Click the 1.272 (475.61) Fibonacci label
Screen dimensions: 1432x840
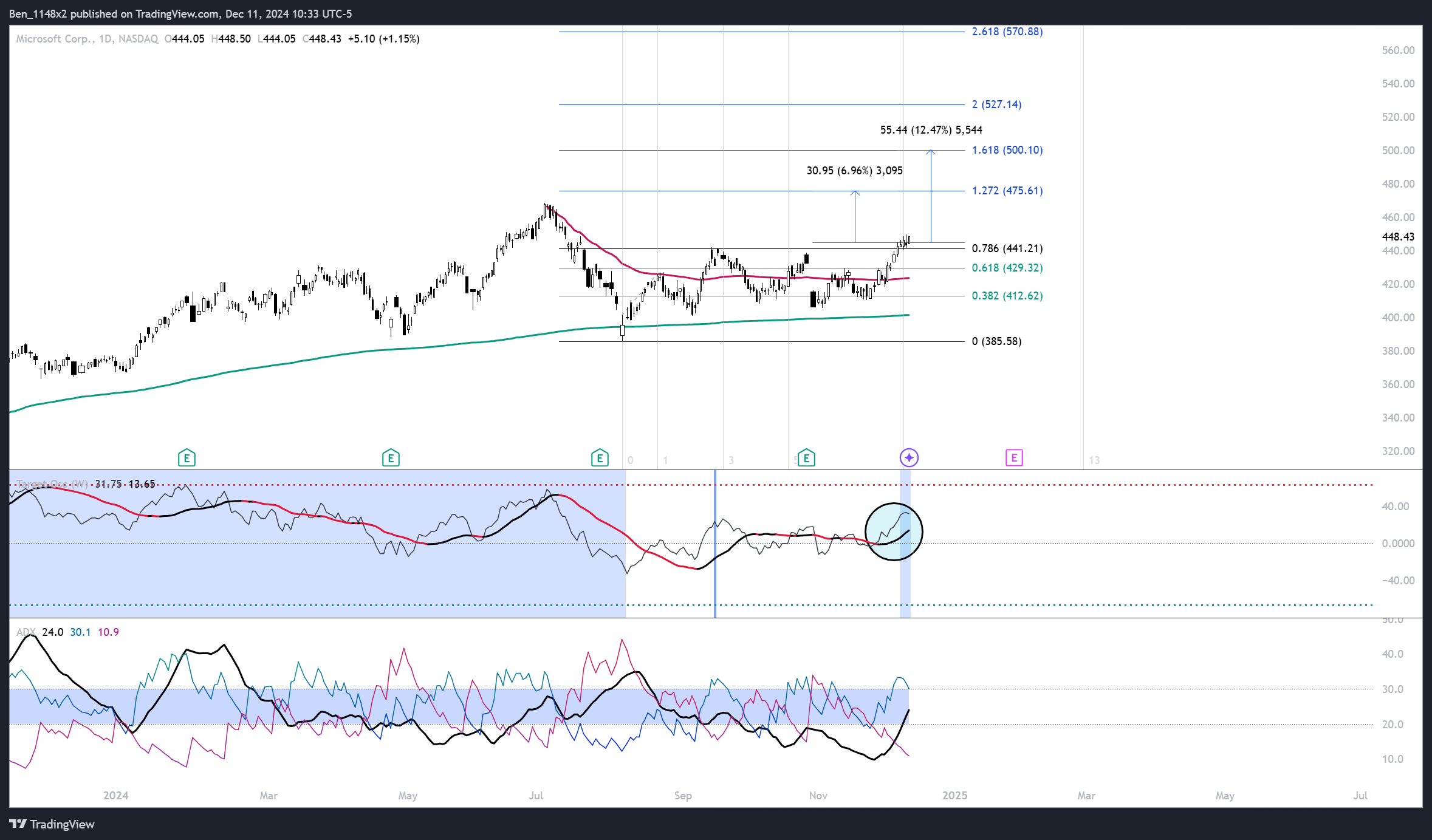[1007, 191]
